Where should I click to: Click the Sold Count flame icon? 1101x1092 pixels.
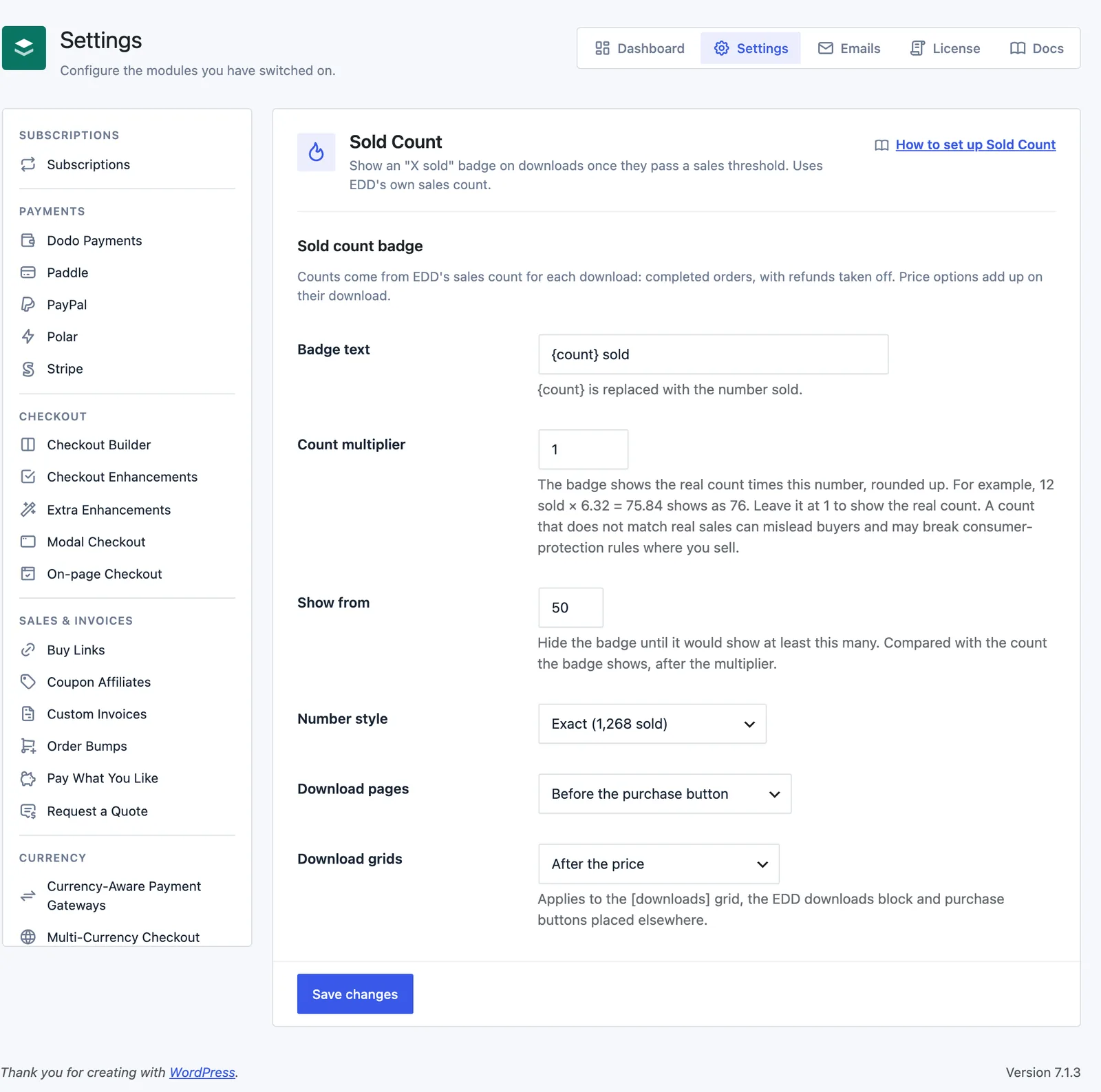[x=317, y=152]
